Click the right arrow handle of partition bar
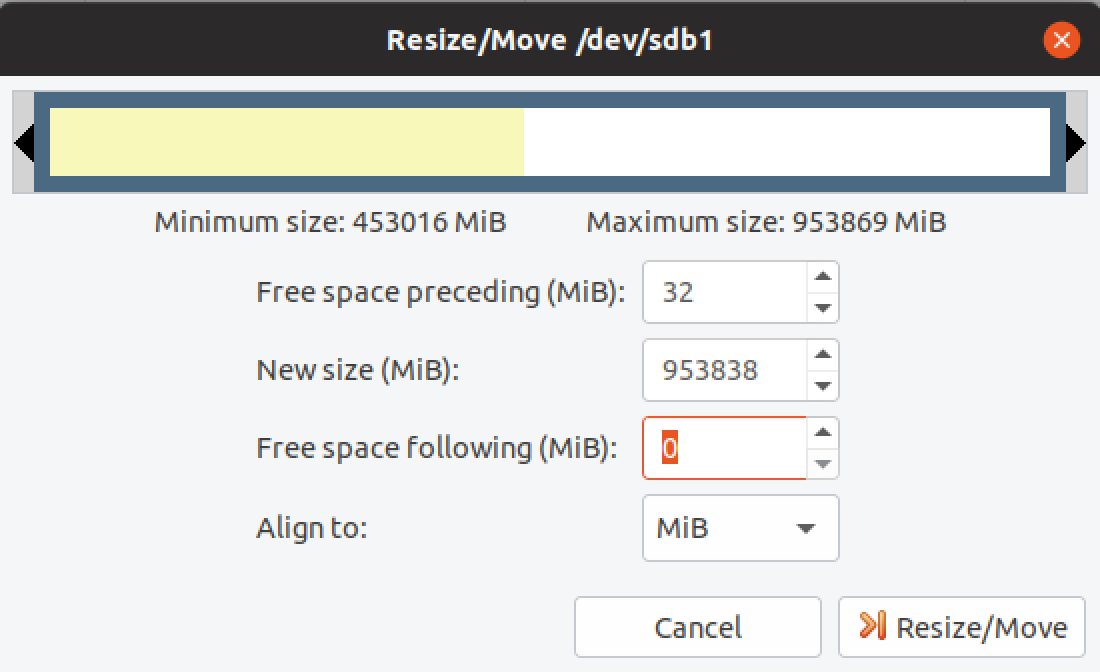Viewport: 1100px width, 672px height. (1076, 143)
